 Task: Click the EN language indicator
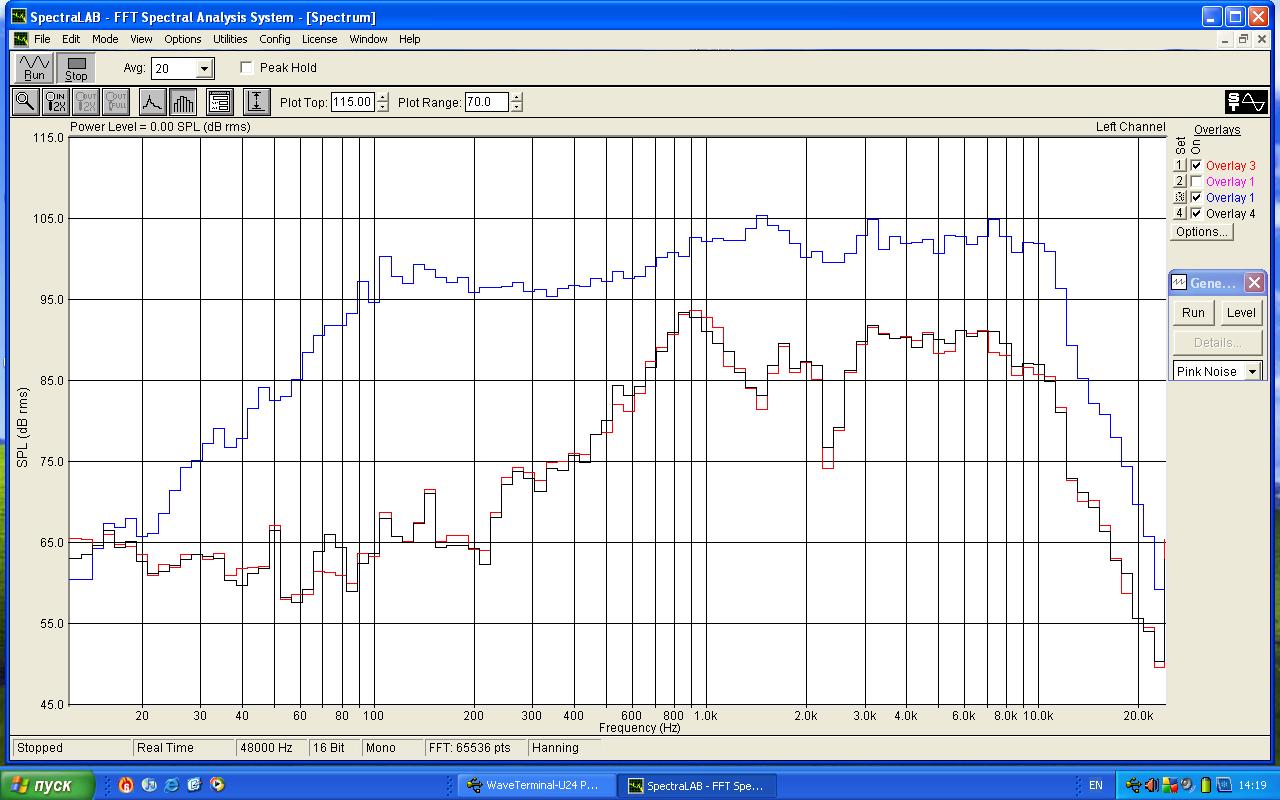[1096, 785]
